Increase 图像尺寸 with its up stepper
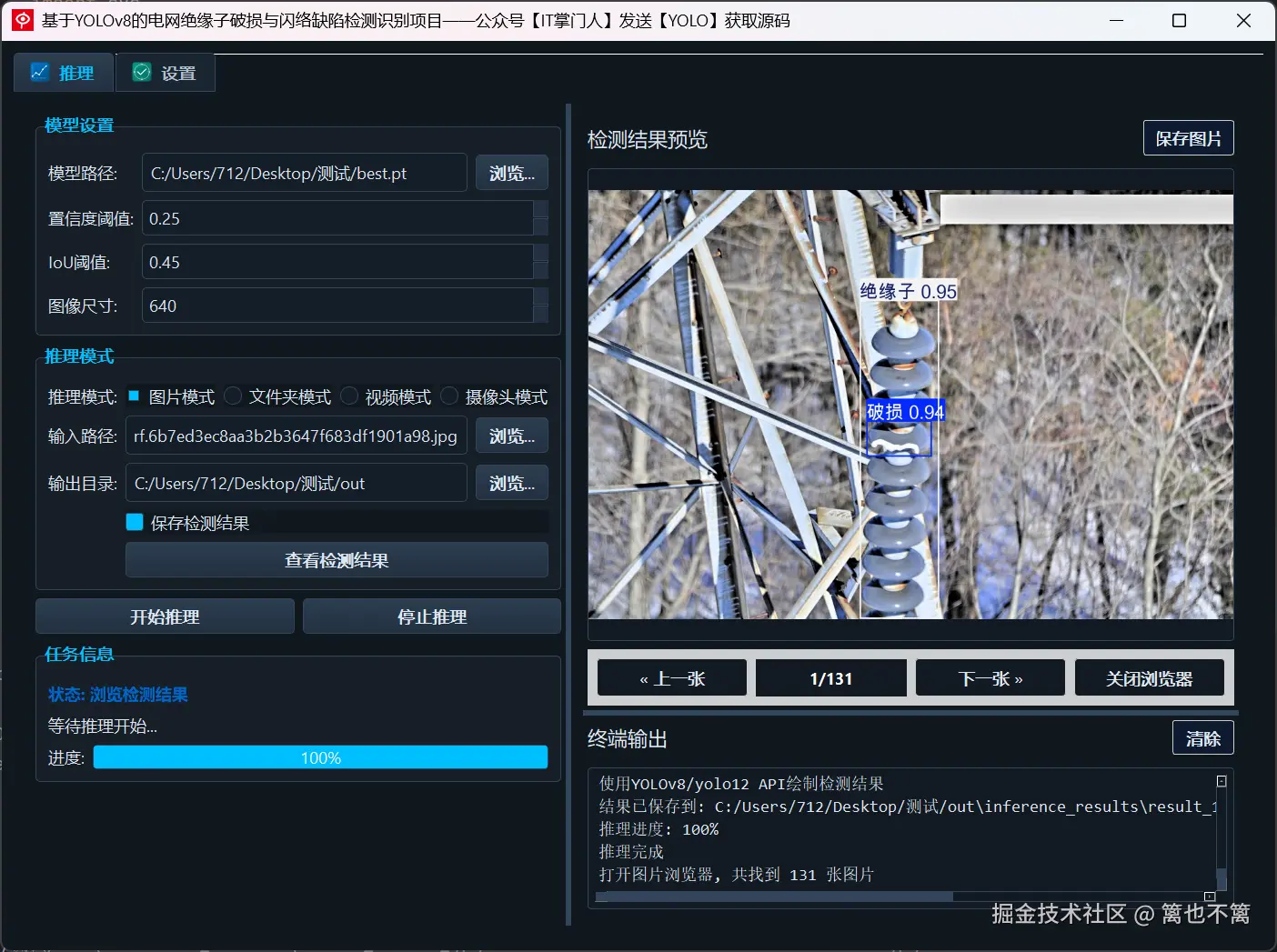The image size is (1277, 952). point(541,297)
